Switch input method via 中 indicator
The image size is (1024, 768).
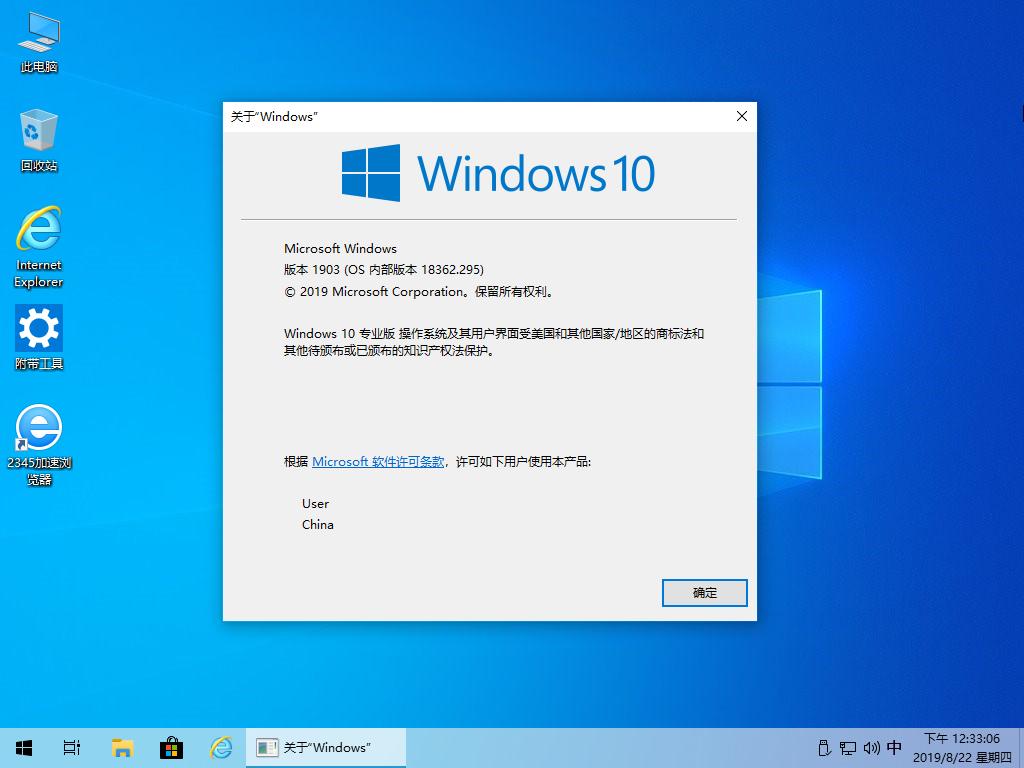pos(894,748)
